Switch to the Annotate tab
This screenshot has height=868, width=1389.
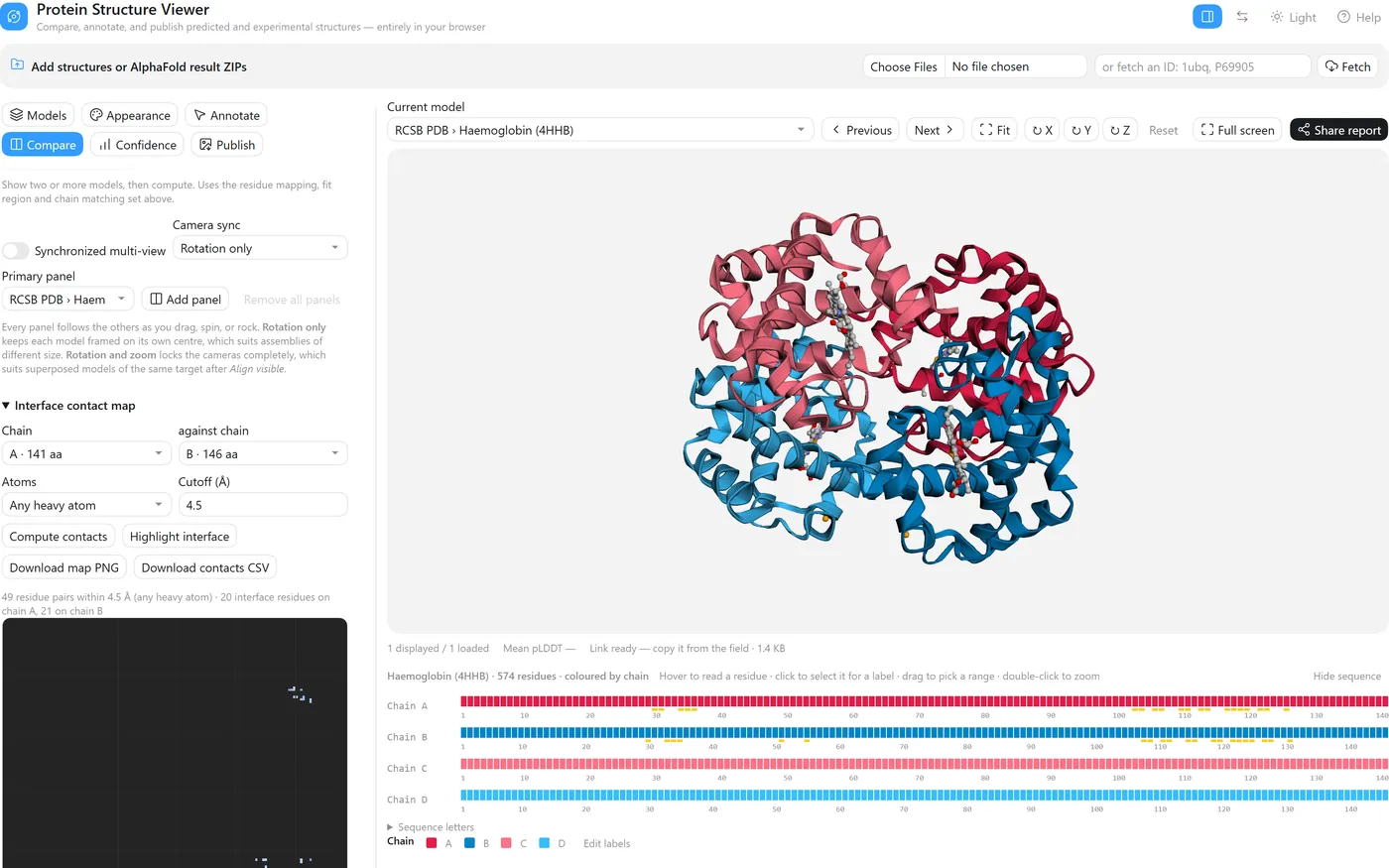pos(226,115)
